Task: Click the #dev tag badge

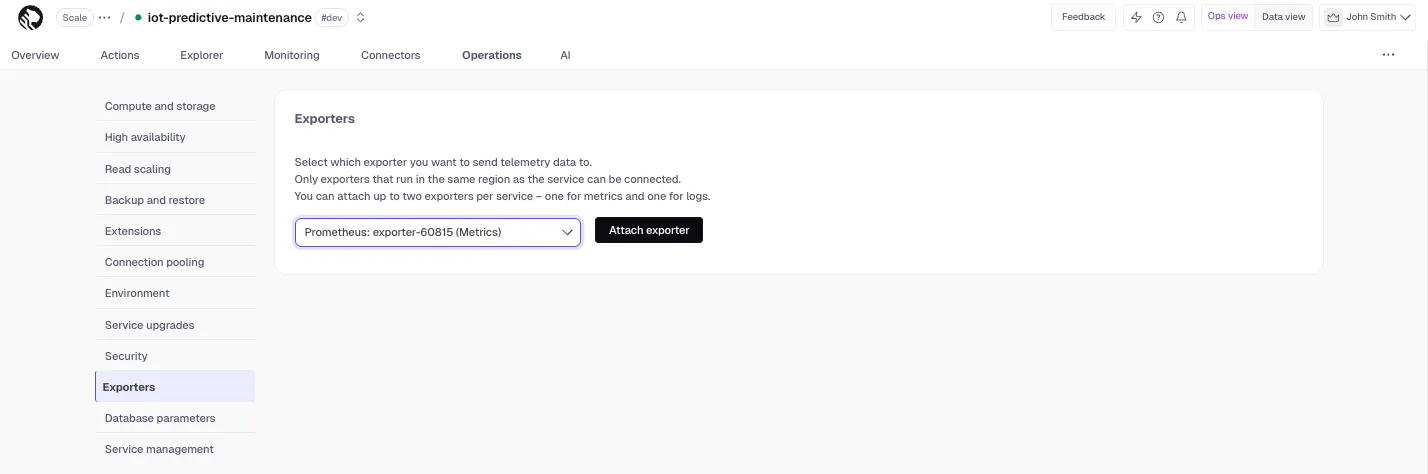Action: 331,17
